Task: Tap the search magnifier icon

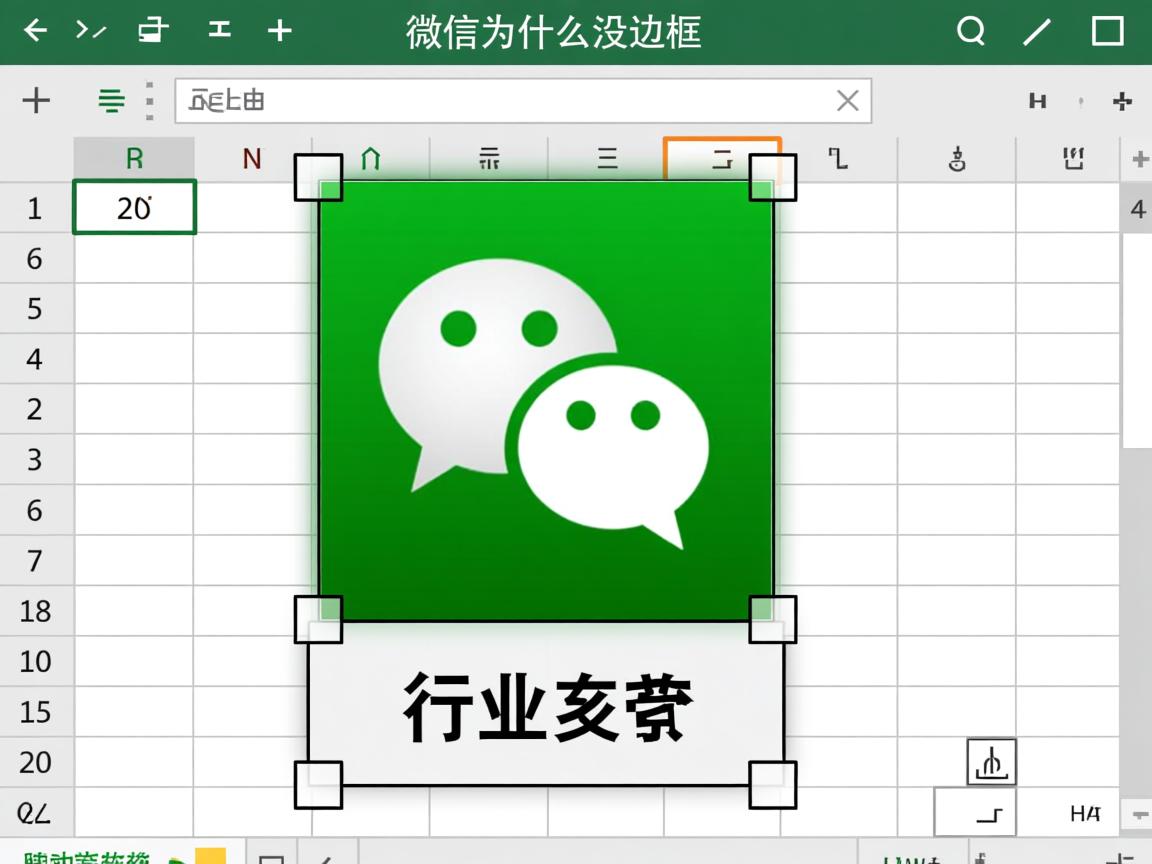Action: (971, 31)
